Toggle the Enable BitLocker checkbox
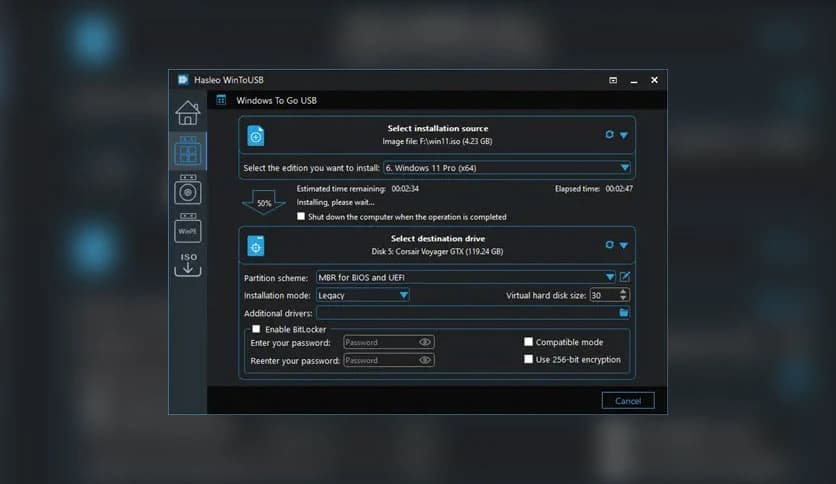836x484 pixels. [x=256, y=329]
